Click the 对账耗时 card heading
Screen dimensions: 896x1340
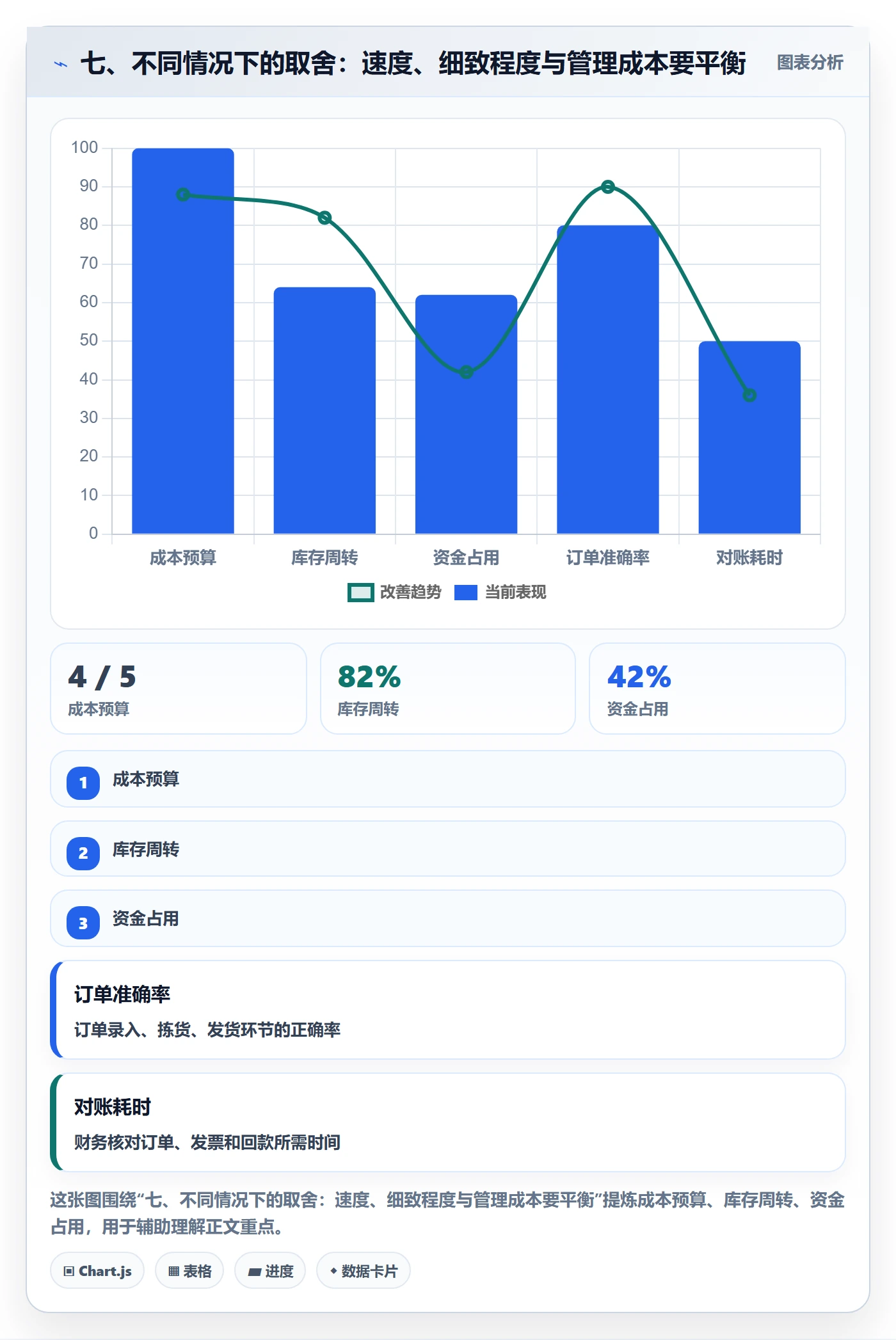point(113,1107)
